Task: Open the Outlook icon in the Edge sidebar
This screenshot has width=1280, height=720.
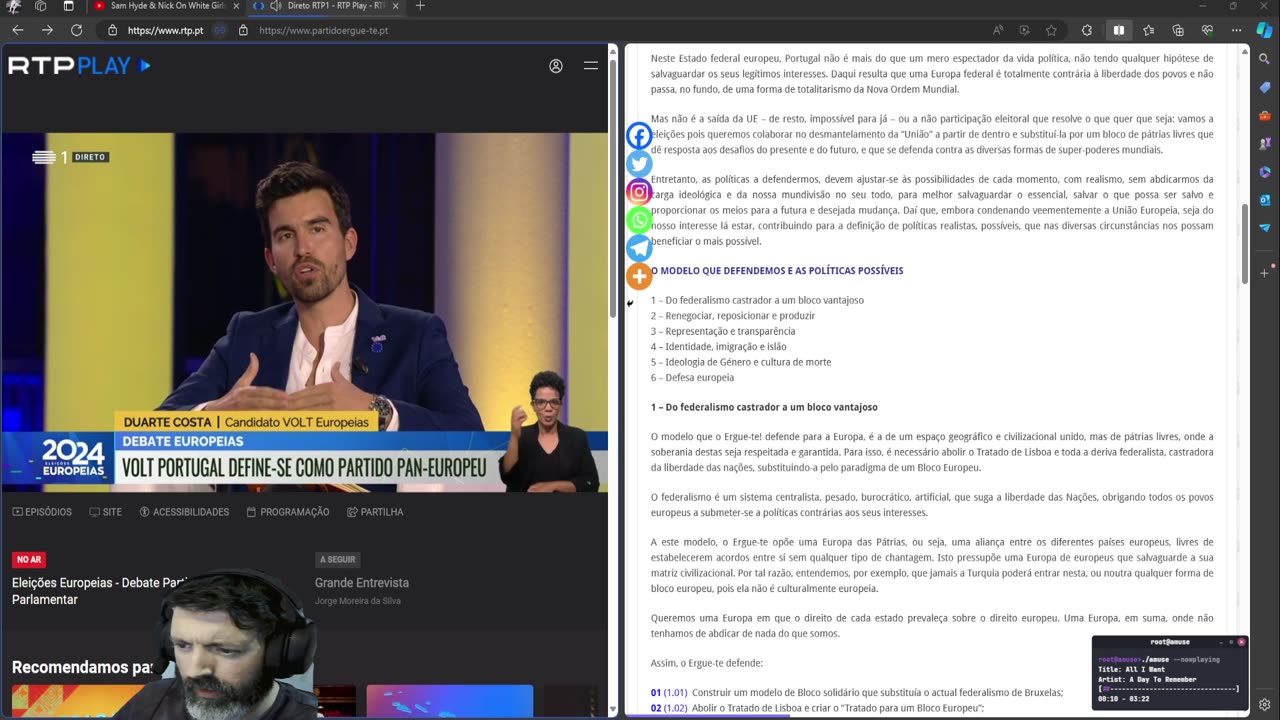Action: pos(1265,200)
